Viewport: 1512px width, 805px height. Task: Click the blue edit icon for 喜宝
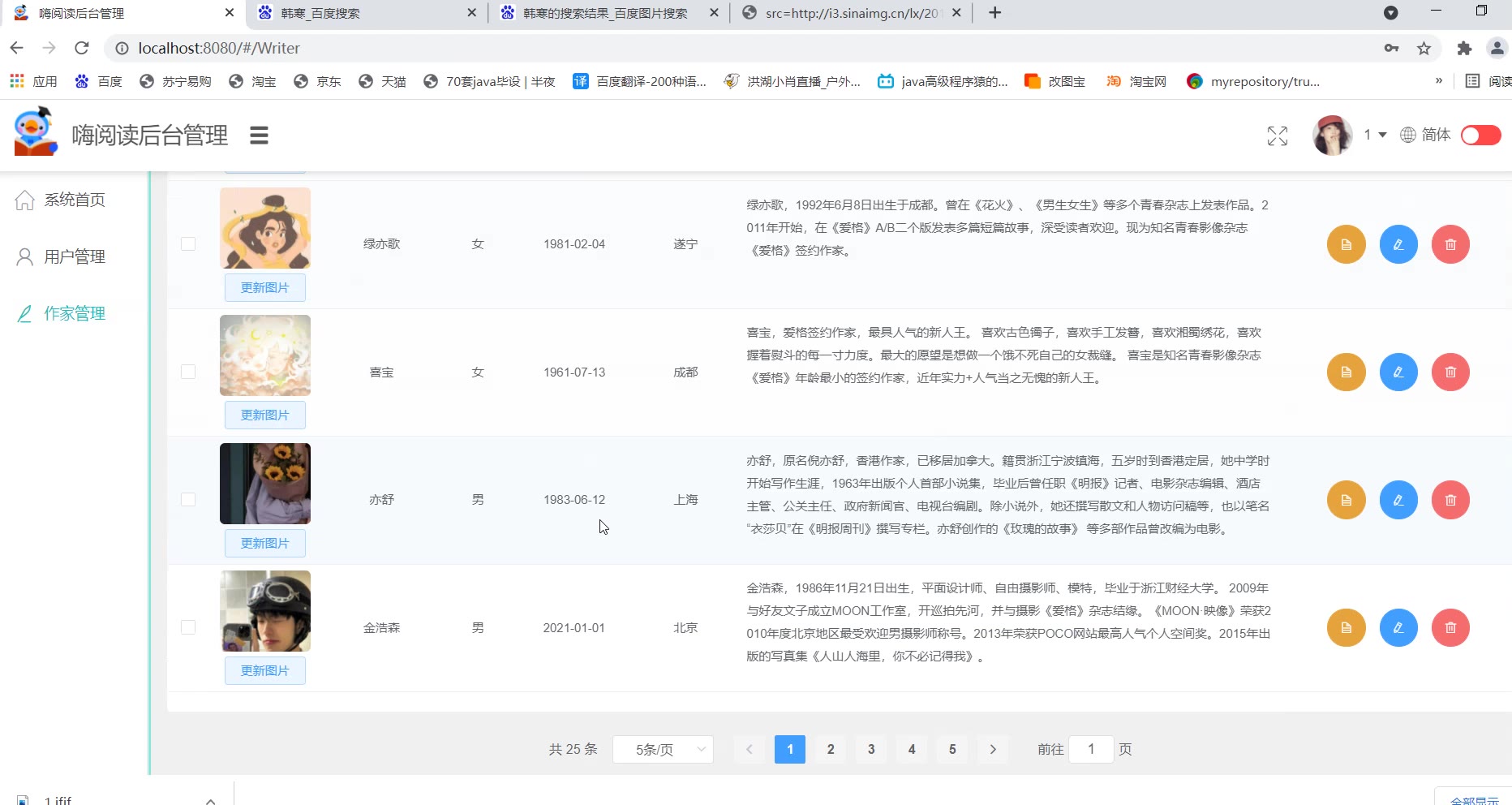[x=1398, y=372]
